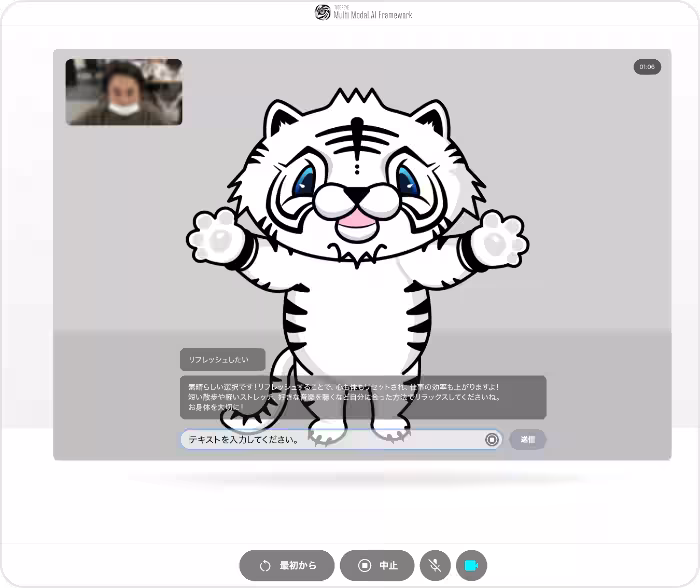This screenshot has width=700, height=588.
Task: Click the user message リフレッシュしたい
Action: click(222, 359)
